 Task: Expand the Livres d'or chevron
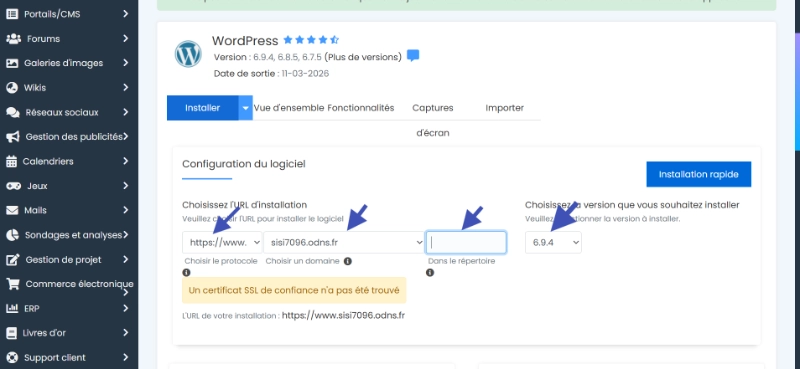coord(126,333)
